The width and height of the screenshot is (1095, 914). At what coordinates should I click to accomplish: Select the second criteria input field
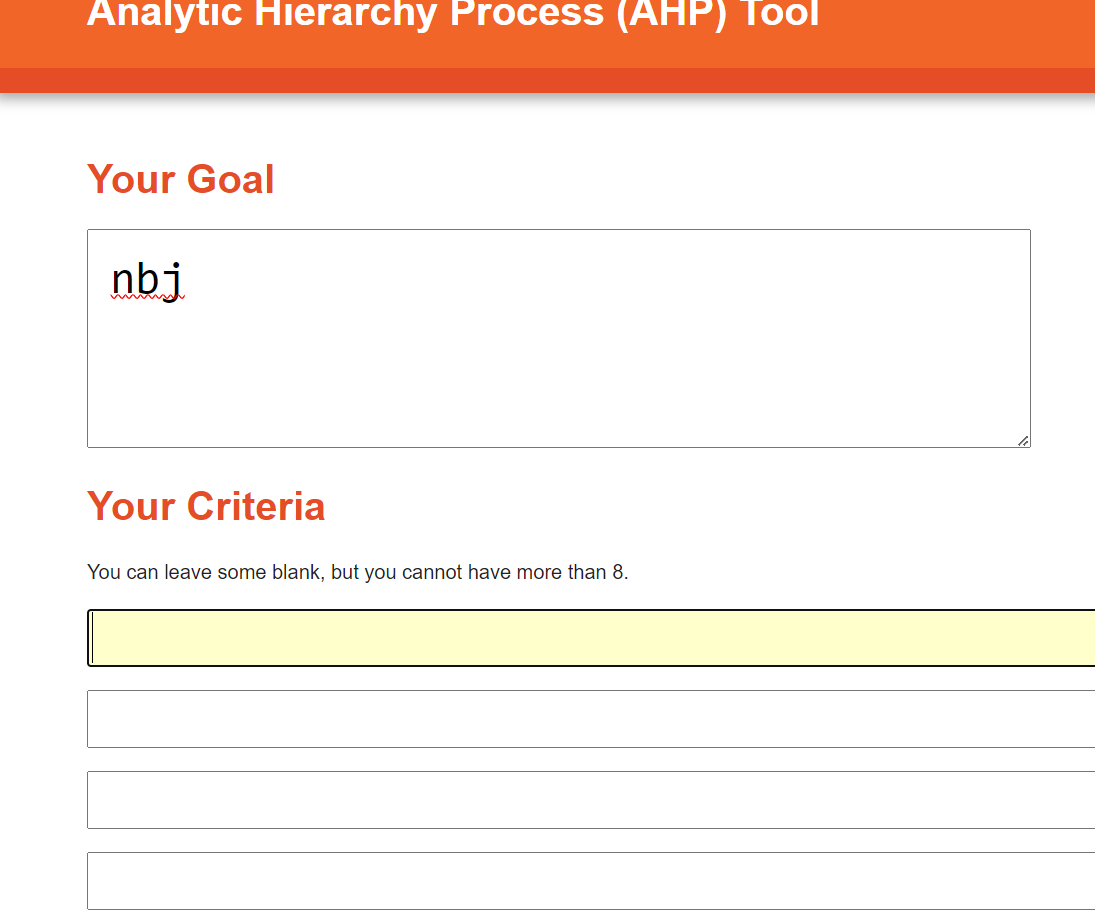pos(591,718)
